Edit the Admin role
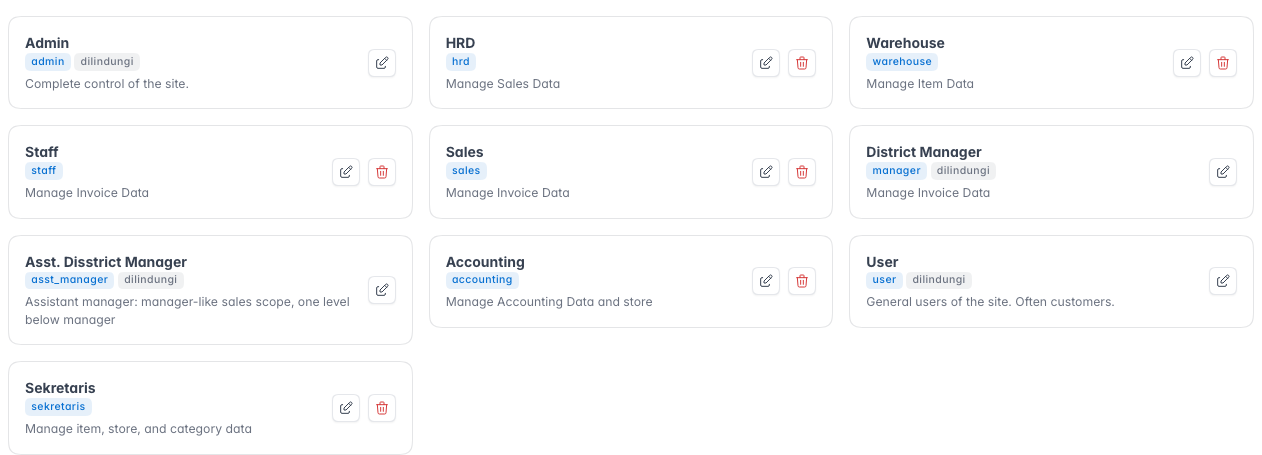This screenshot has width=1262, height=455. click(382, 63)
